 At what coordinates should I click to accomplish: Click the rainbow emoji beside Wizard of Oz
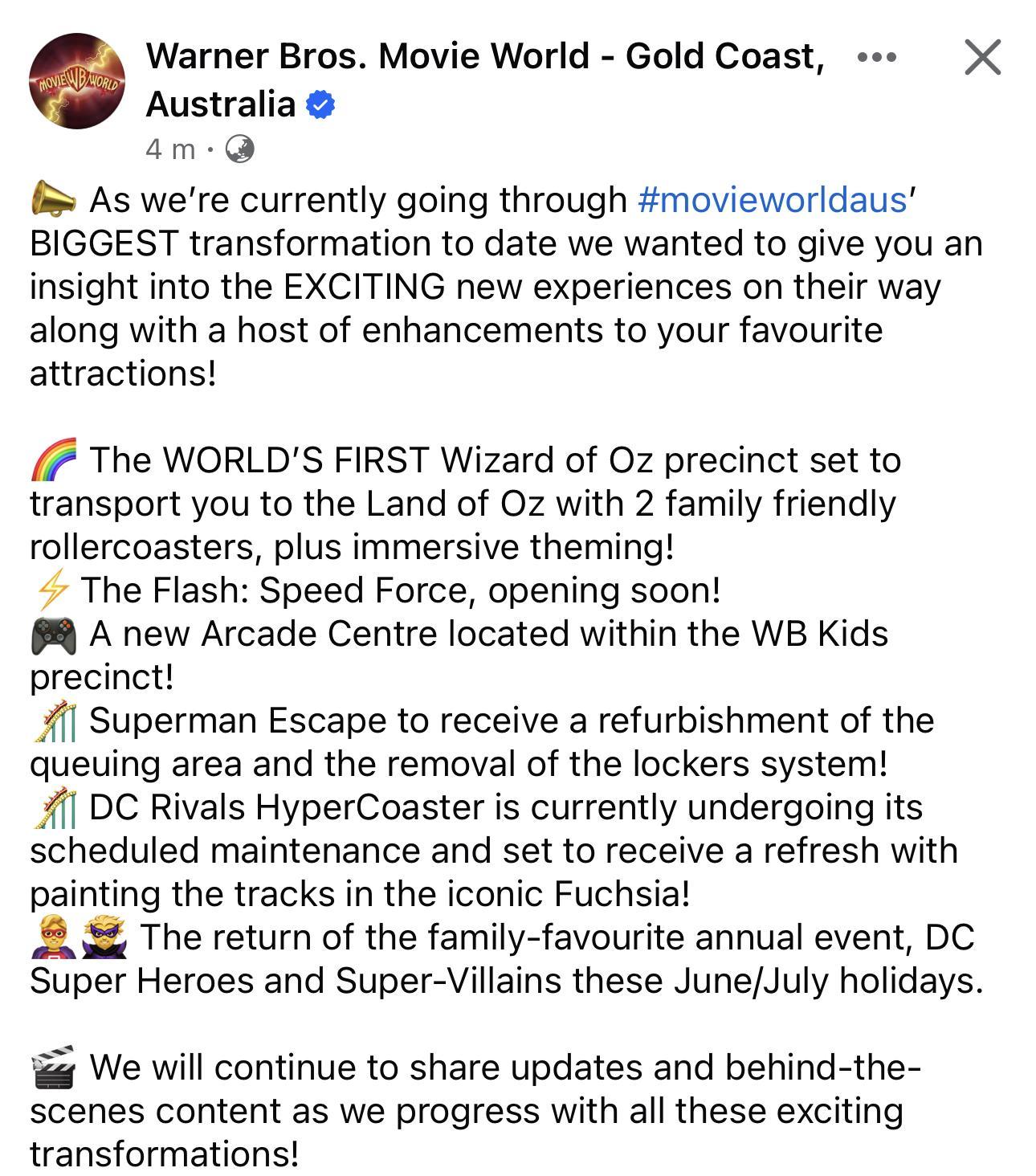(54, 459)
